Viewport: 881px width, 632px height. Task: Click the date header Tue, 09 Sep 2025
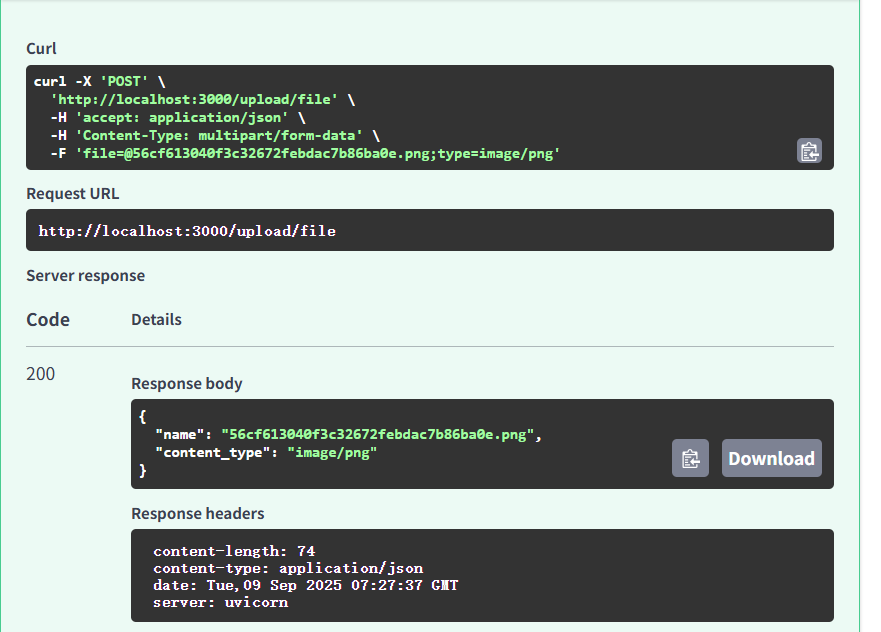click(x=306, y=585)
